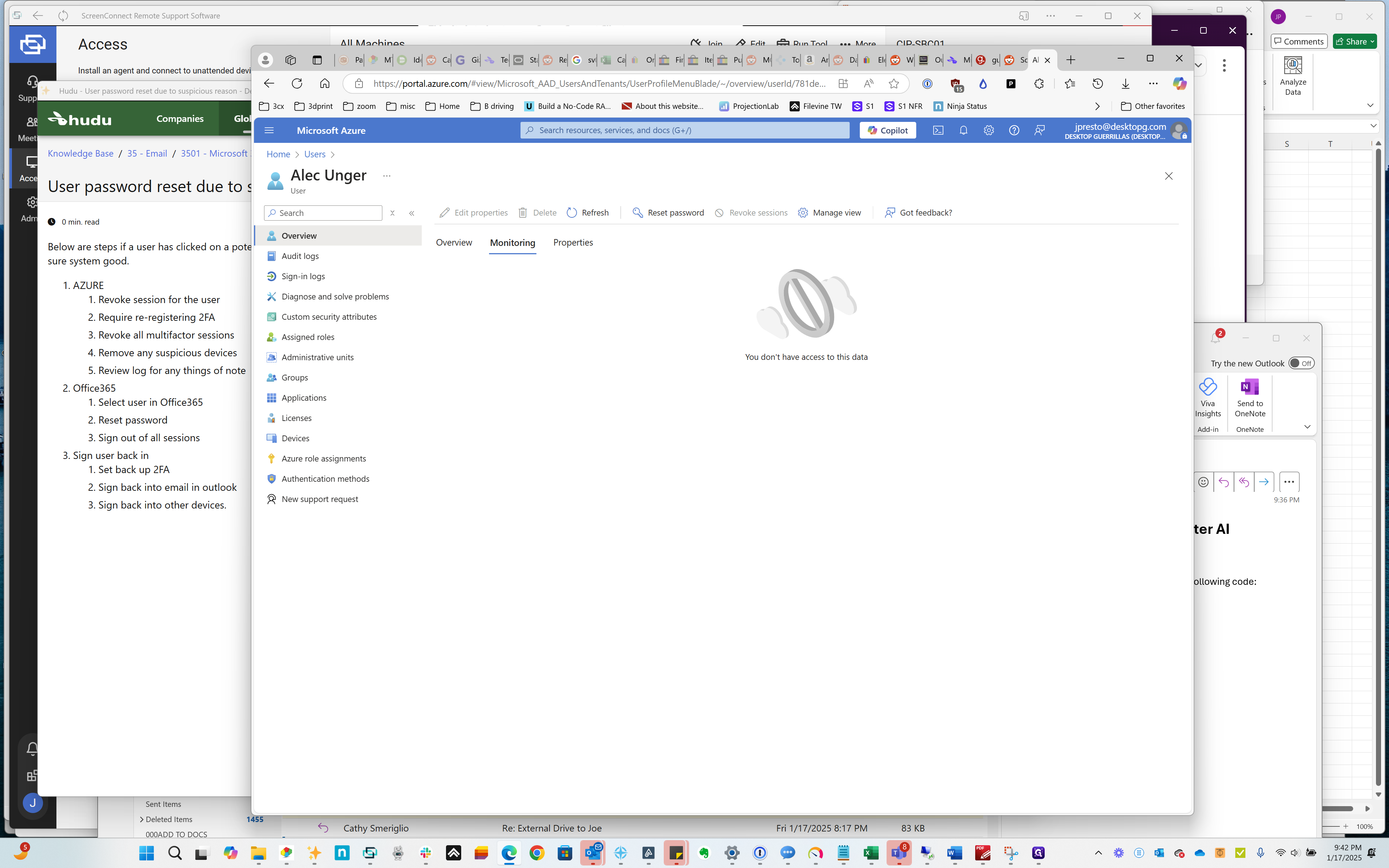
Task: Open Authentication methods in sidebar
Action: 325,479
